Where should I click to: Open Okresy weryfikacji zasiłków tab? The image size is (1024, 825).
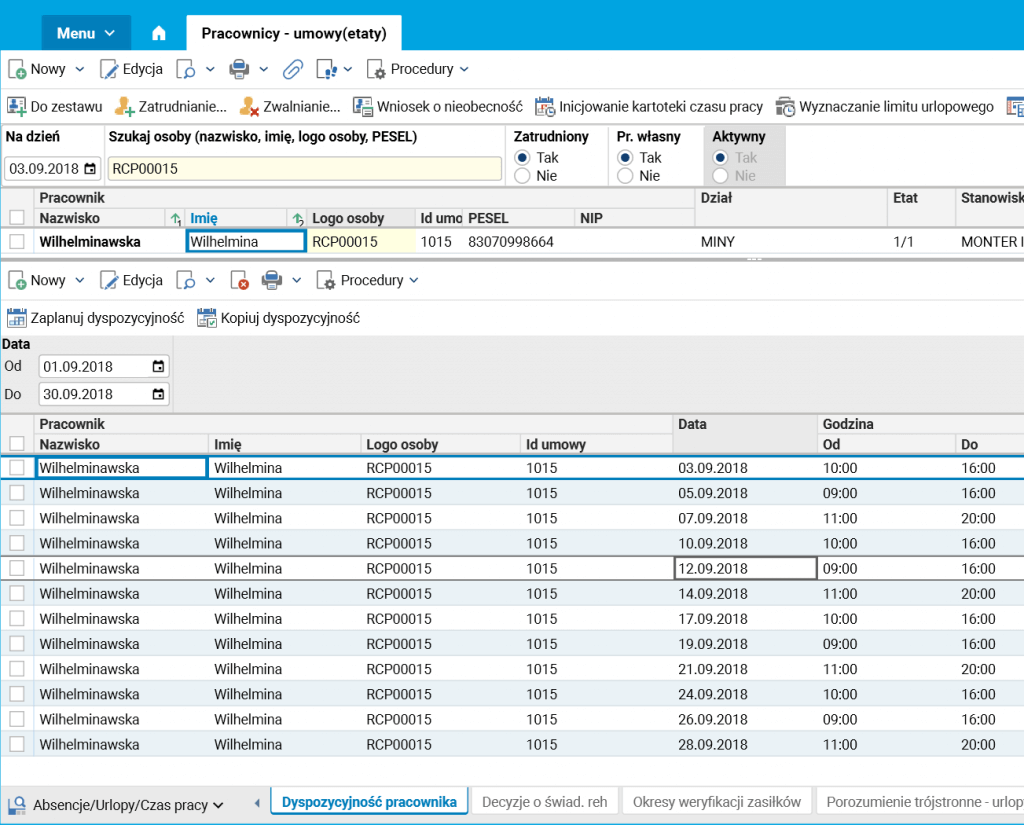pos(716,801)
